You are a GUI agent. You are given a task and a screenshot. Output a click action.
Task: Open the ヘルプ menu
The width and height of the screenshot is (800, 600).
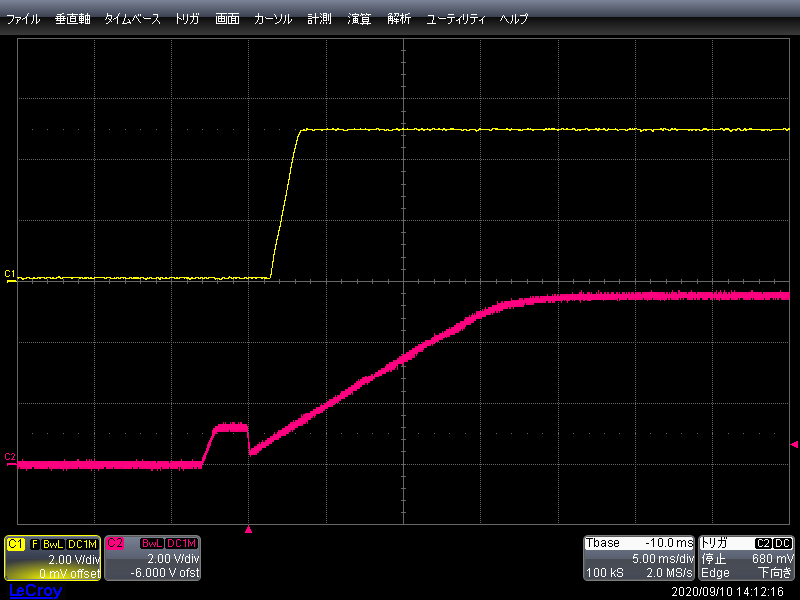point(514,19)
